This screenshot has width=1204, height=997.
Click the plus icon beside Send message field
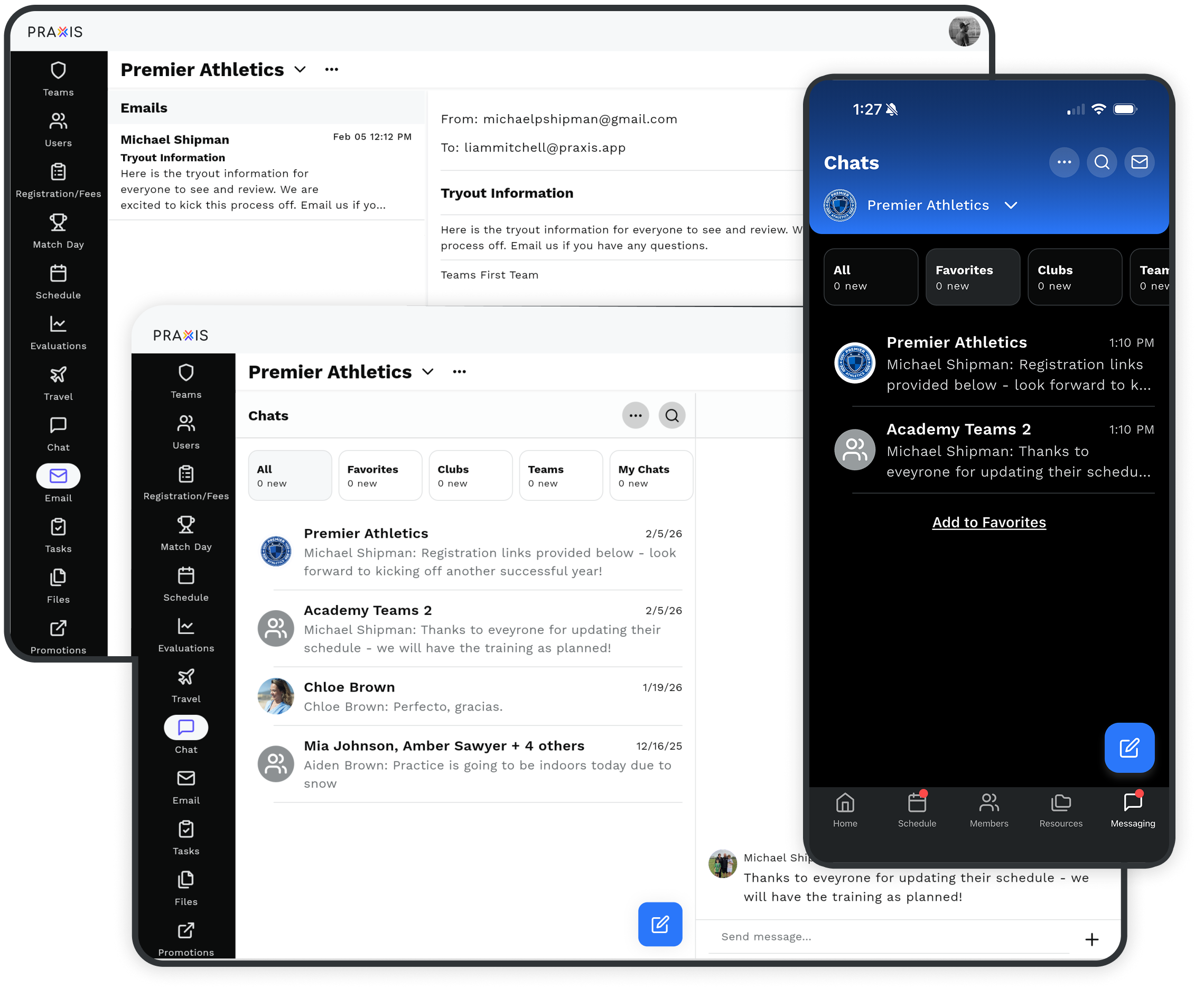point(1091,939)
